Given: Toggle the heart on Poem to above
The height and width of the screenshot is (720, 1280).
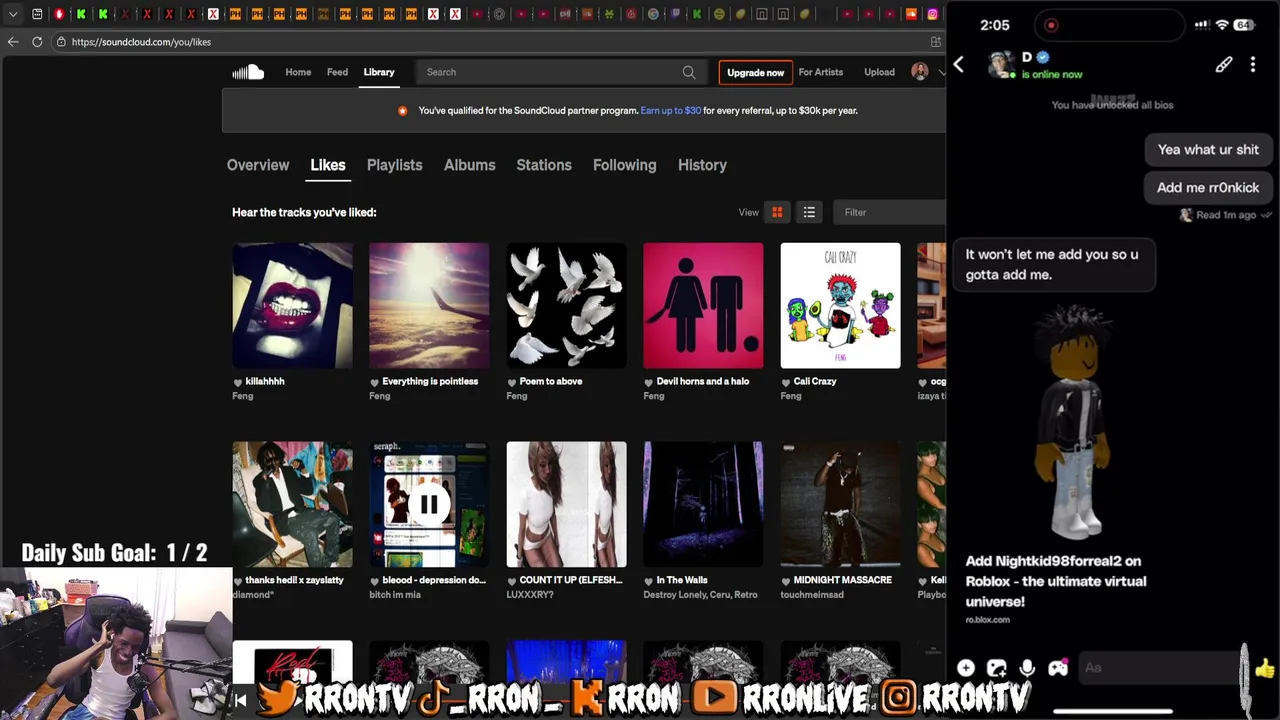Looking at the screenshot, I should tap(512, 382).
